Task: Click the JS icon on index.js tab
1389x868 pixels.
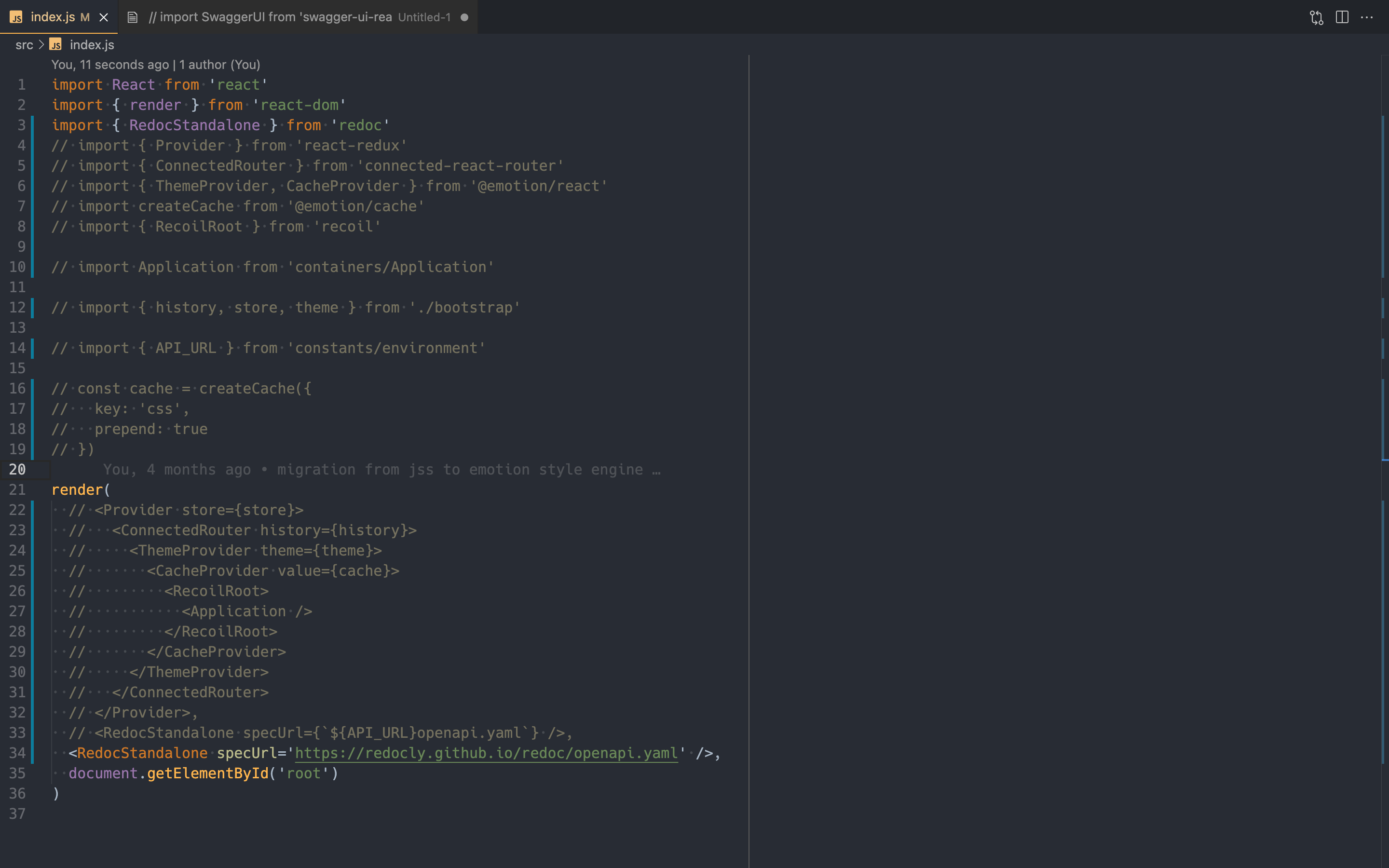Action: [16, 17]
